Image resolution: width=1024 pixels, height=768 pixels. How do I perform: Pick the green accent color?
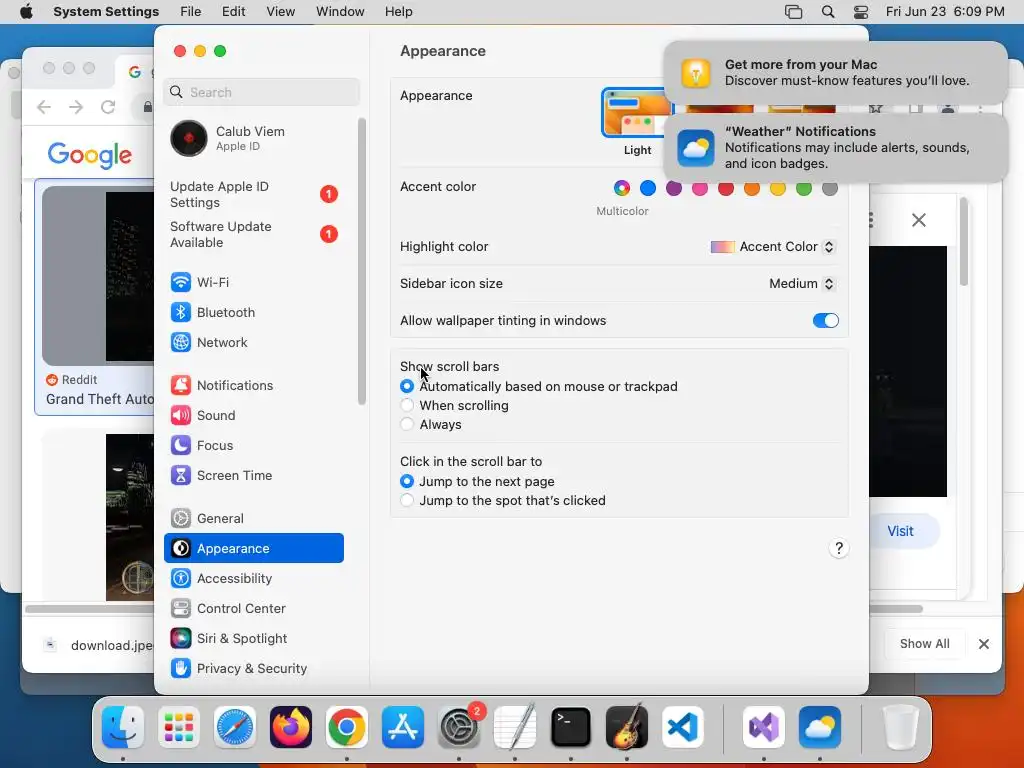(x=804, y=189)
